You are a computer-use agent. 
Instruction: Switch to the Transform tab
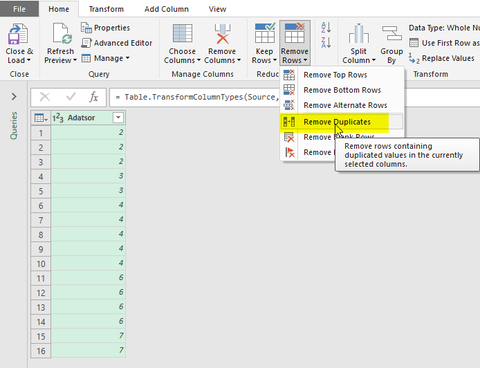point(106,9)
